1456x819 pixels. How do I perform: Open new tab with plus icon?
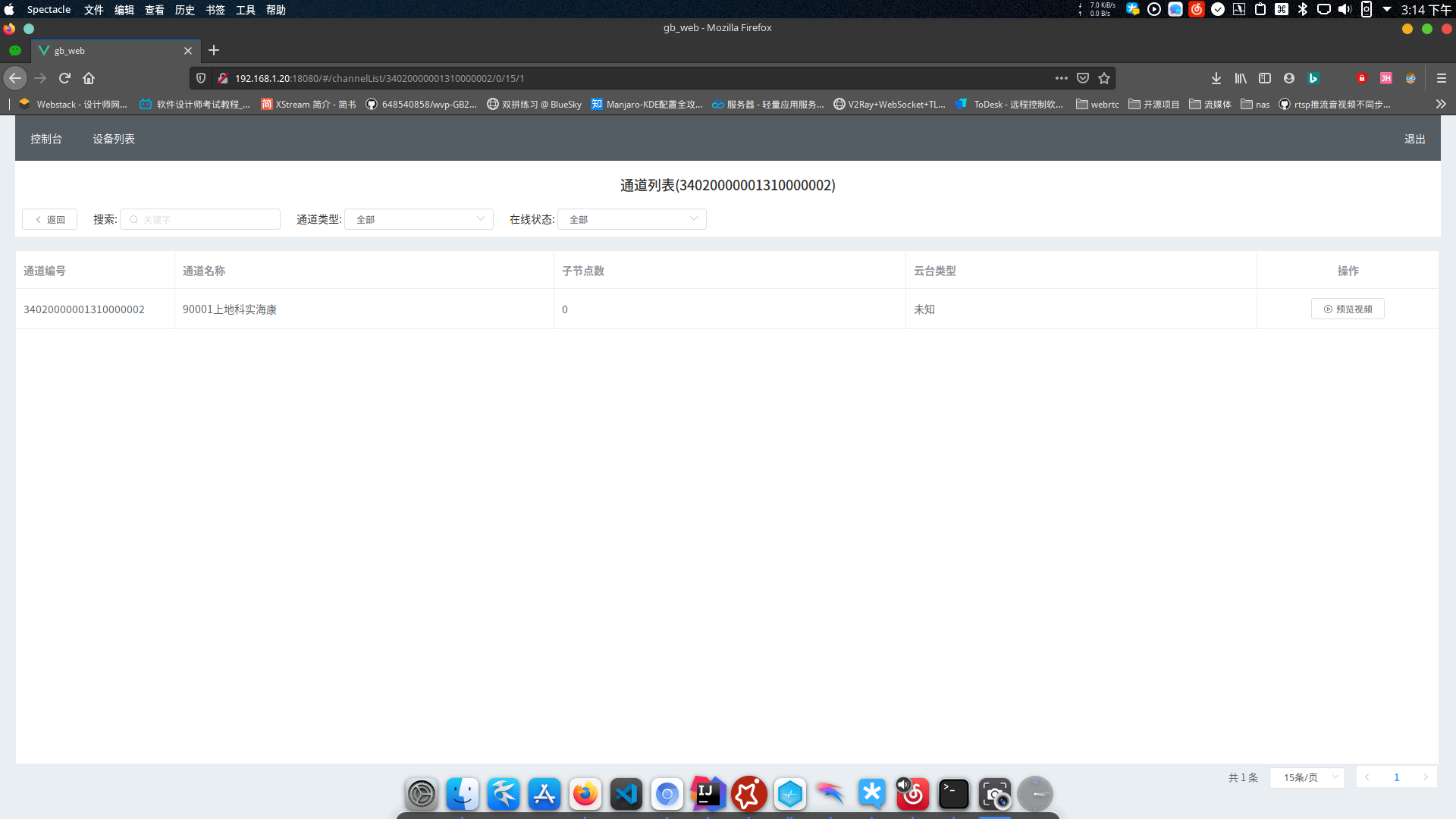tap(214, 50)
